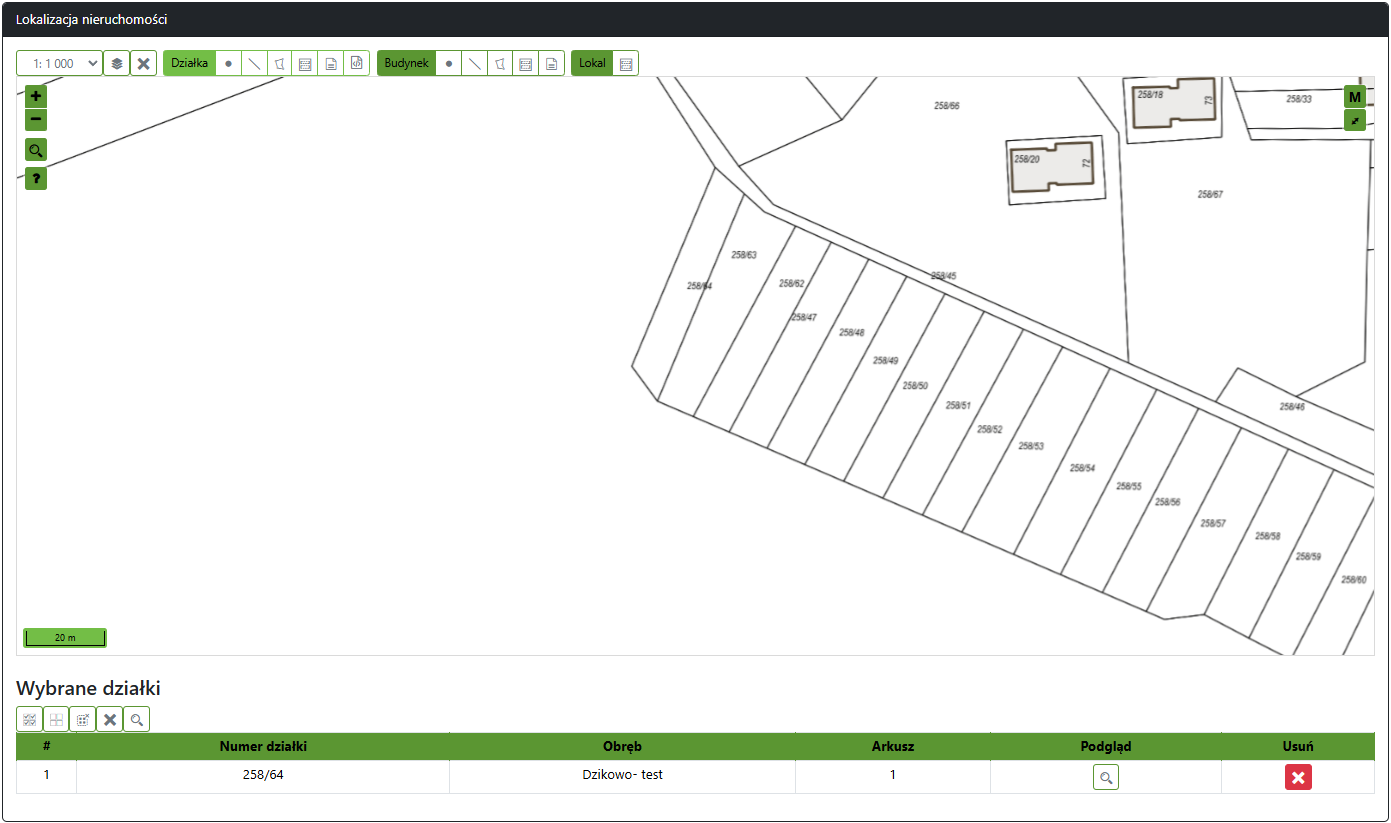Preview parcel 258/64 using Podgląd magnifier

[x=1105, y=777]
